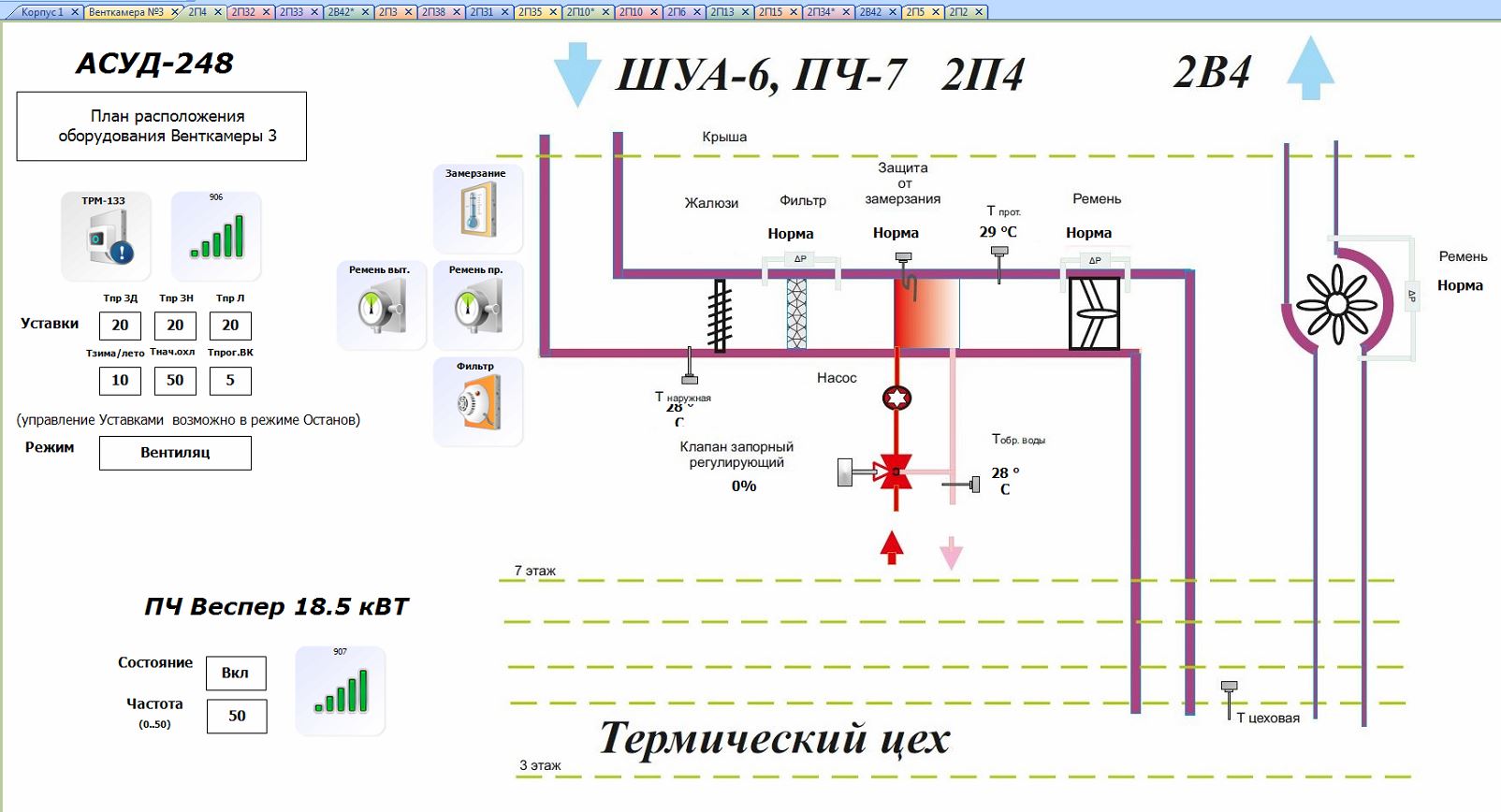Click the Ремень выт. gauge icon
The width and height of the screenshot is (1501, 812).
tap(381, 306)
